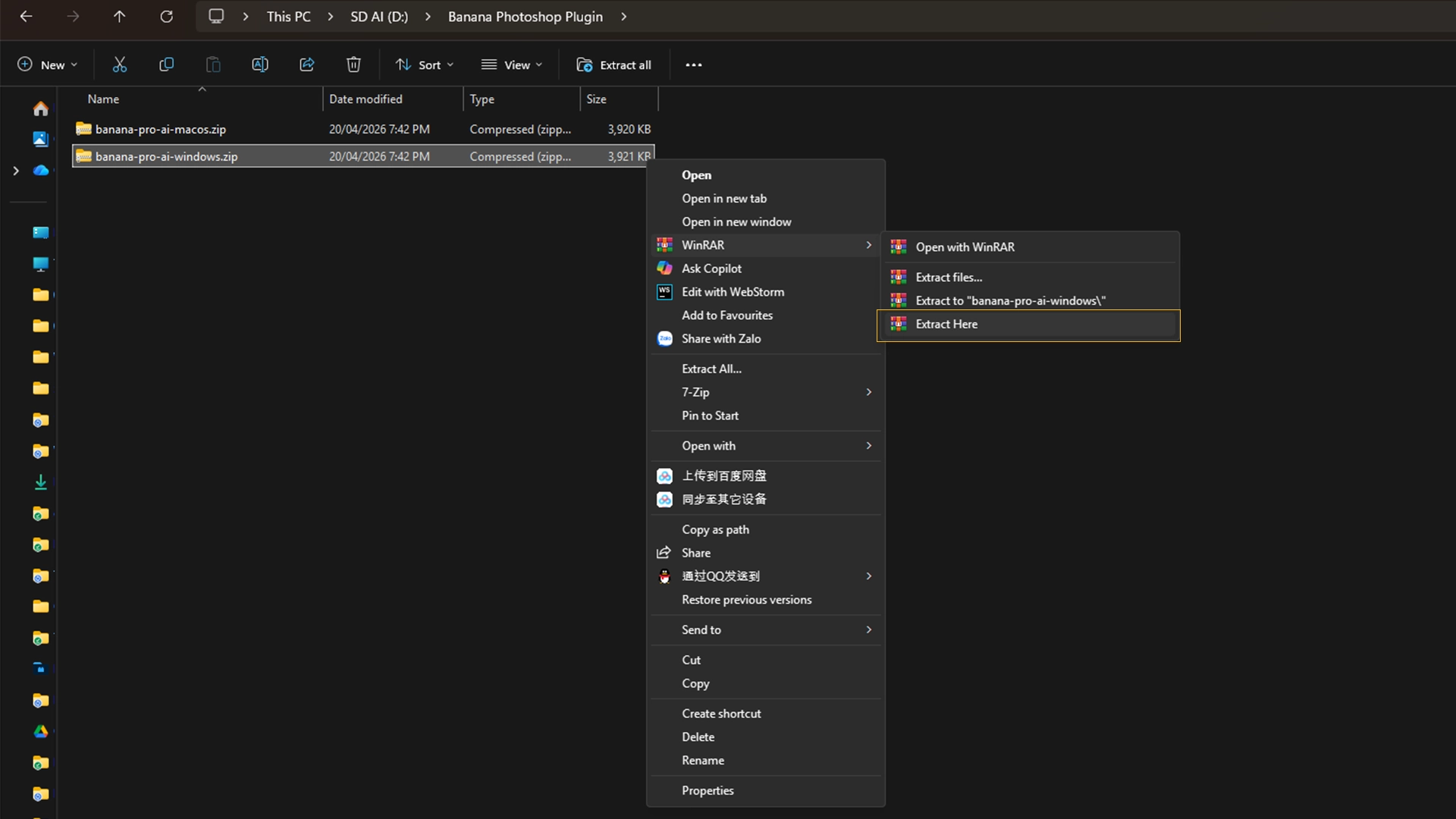
Task: Choose Properties in the context menu
Action: coord(708,790)
